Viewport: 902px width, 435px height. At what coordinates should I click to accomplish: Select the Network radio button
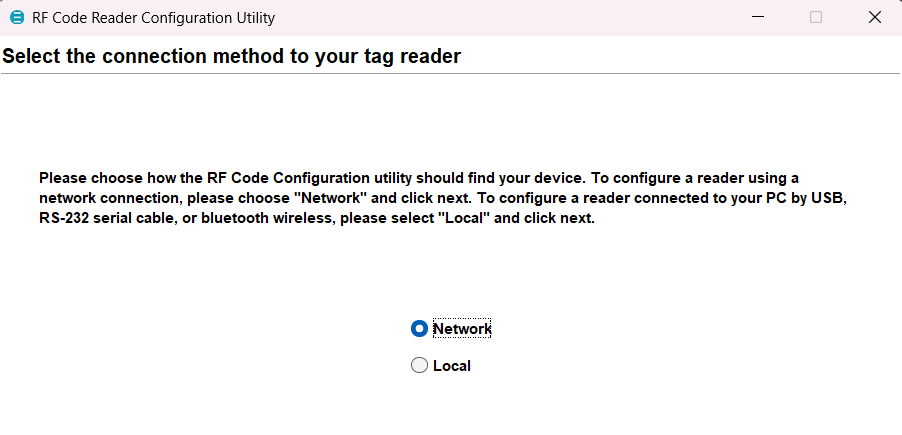[x=420, y=328]
